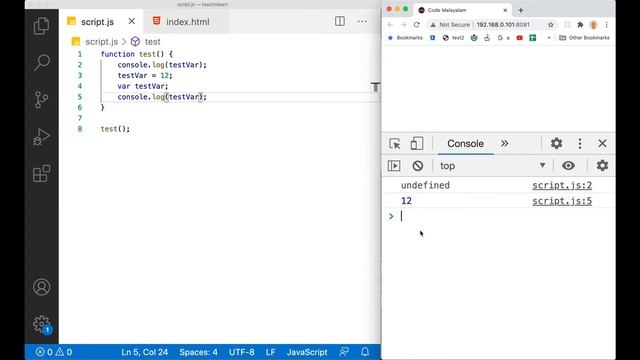Open the editor More Actions ellipsis
Screen dimensions: 640x360
coord(362,21)
